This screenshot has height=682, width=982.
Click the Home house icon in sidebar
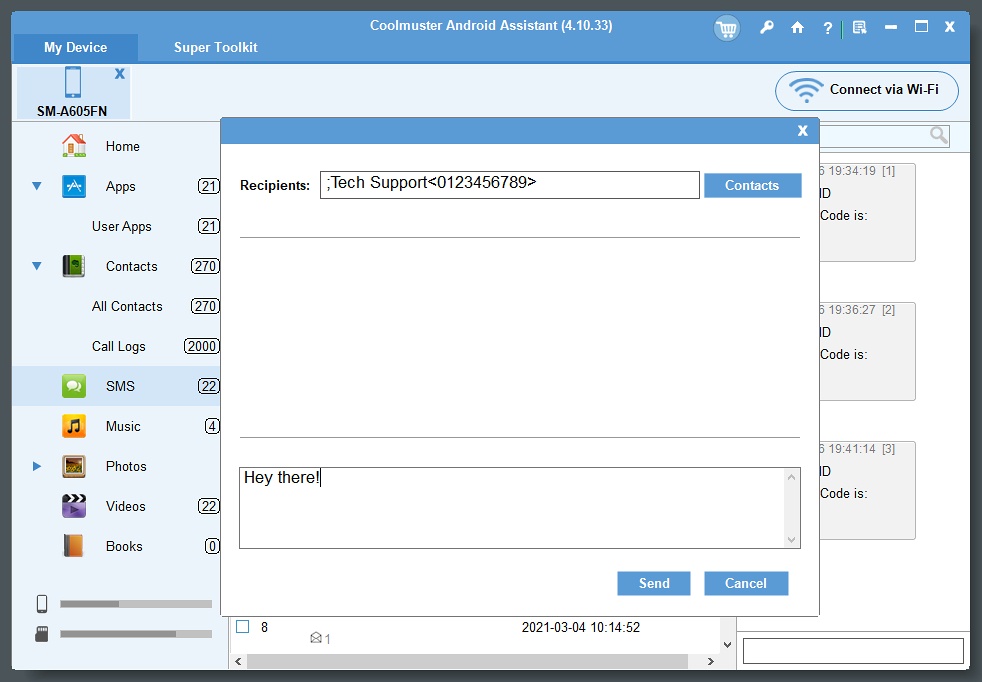pos(74,146)
